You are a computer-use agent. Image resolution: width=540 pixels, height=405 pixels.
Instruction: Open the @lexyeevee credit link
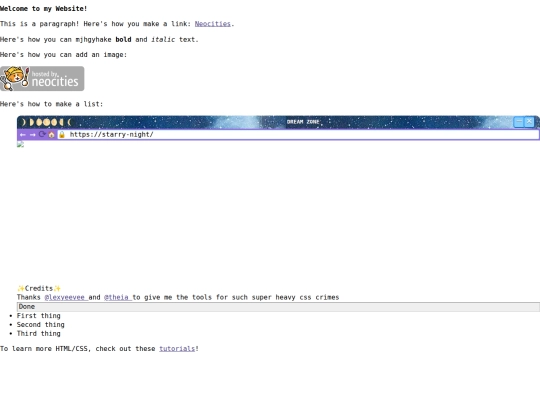coord(65,297)
